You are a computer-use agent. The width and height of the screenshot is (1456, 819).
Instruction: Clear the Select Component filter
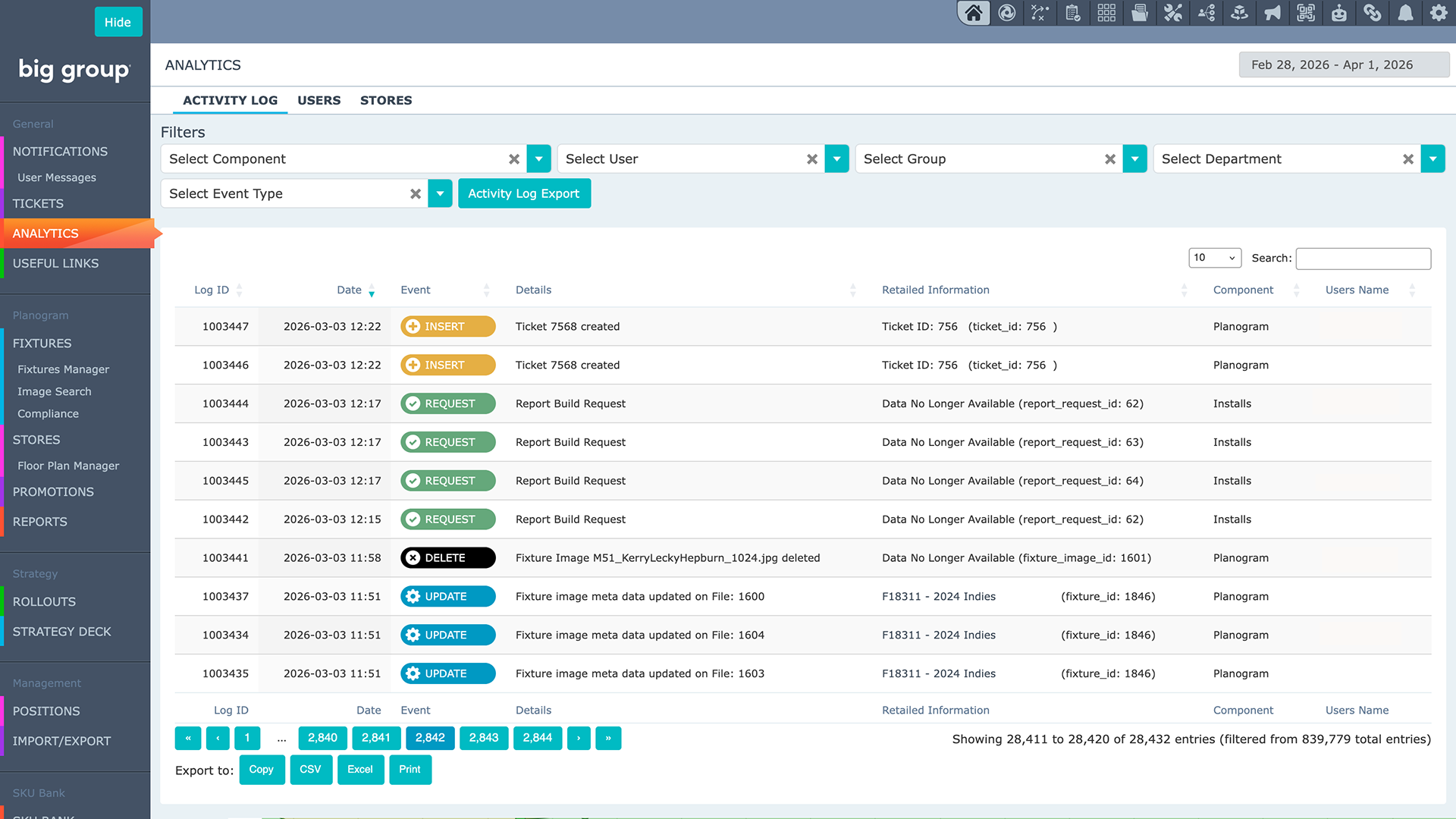tap(514, 159)
